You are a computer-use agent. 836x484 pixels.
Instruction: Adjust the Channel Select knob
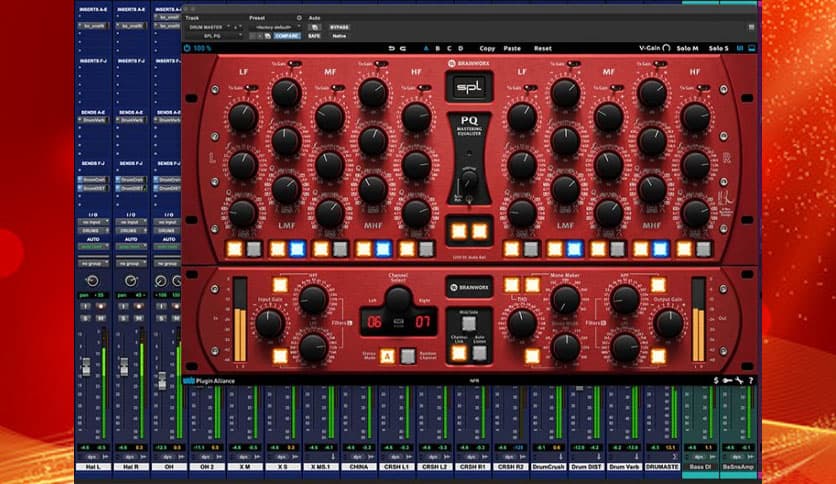pyautogui.click(x=398, y=299)
